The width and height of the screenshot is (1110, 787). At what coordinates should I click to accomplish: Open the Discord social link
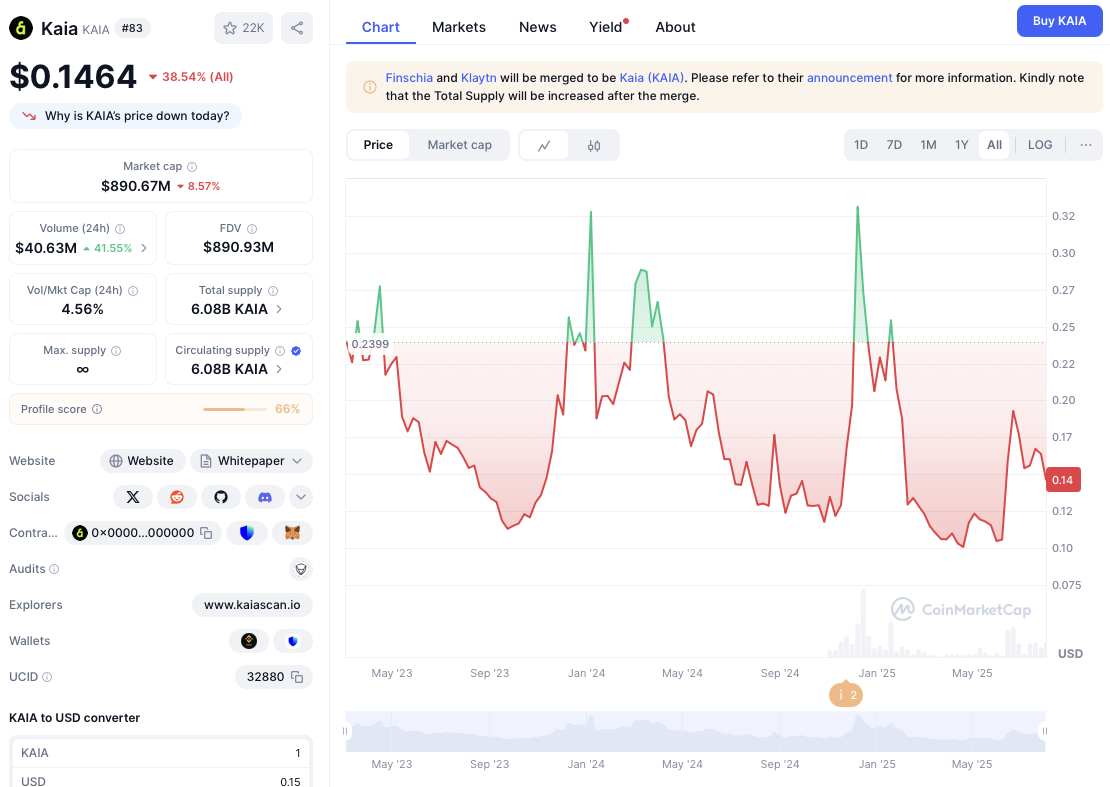coord(265,497)
